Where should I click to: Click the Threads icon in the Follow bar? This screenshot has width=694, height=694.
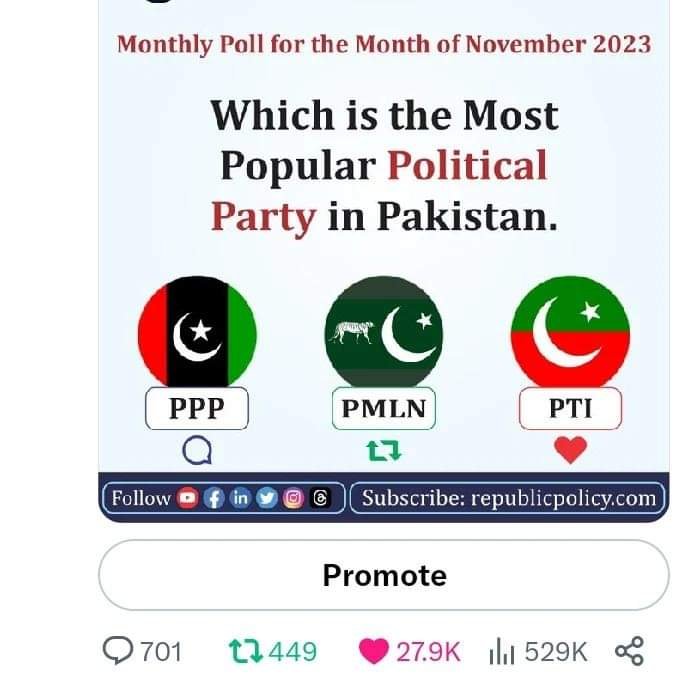(320, 498)
